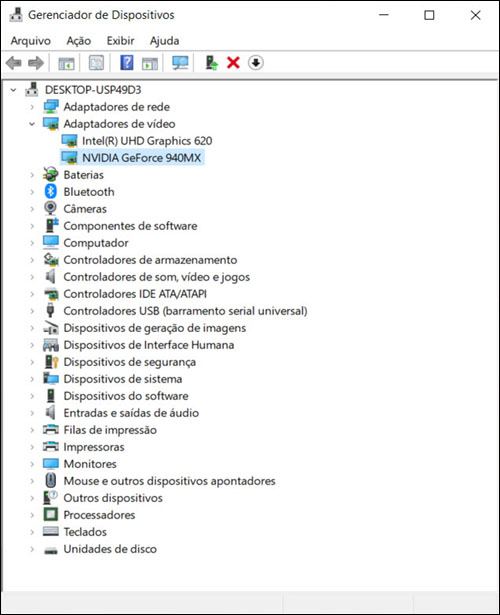
Task: Open the Exibir menu
Action: [120, 41]
